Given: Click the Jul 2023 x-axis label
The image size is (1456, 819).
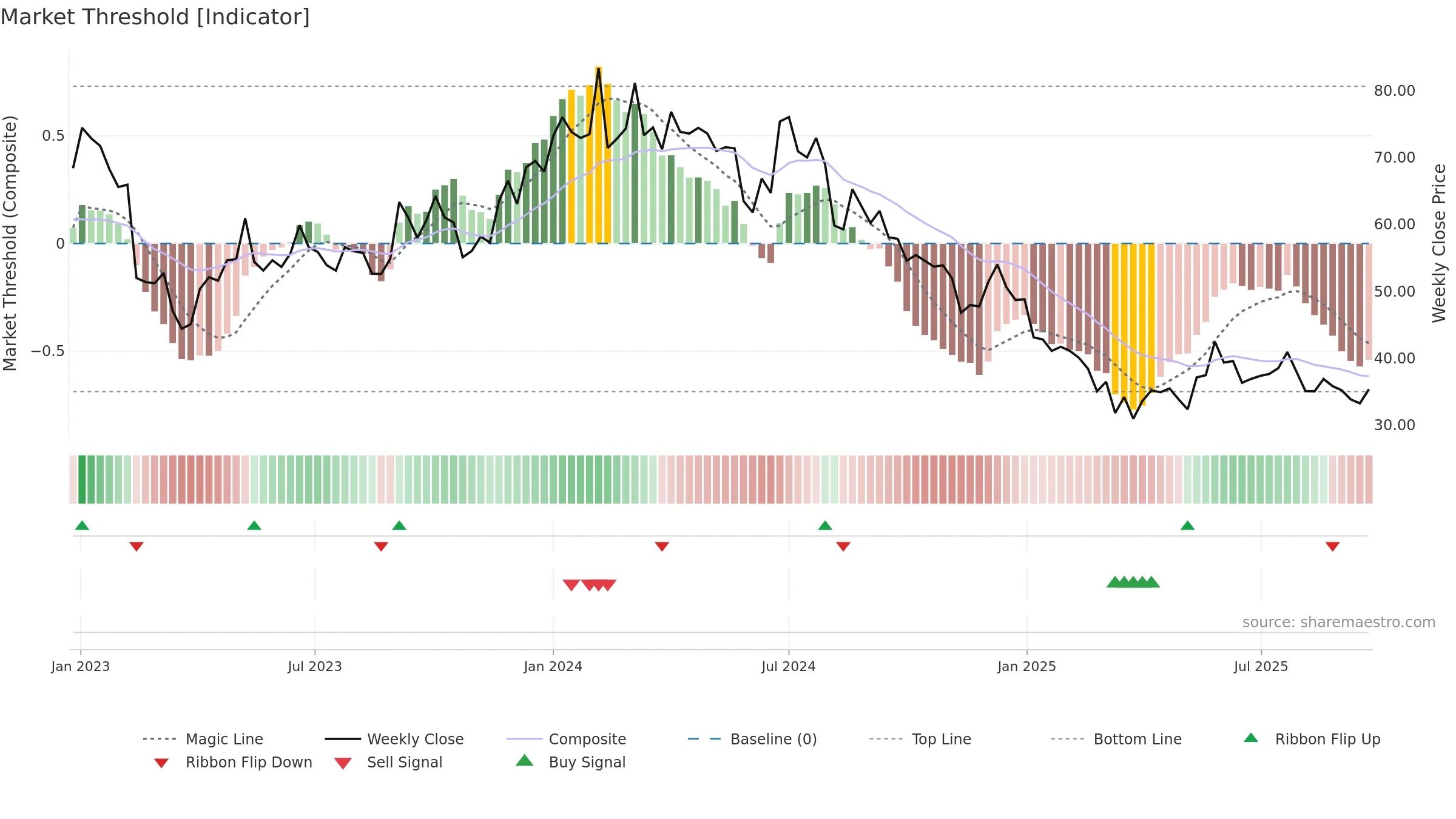Looking at the screenshot, I should pos(315,666).
